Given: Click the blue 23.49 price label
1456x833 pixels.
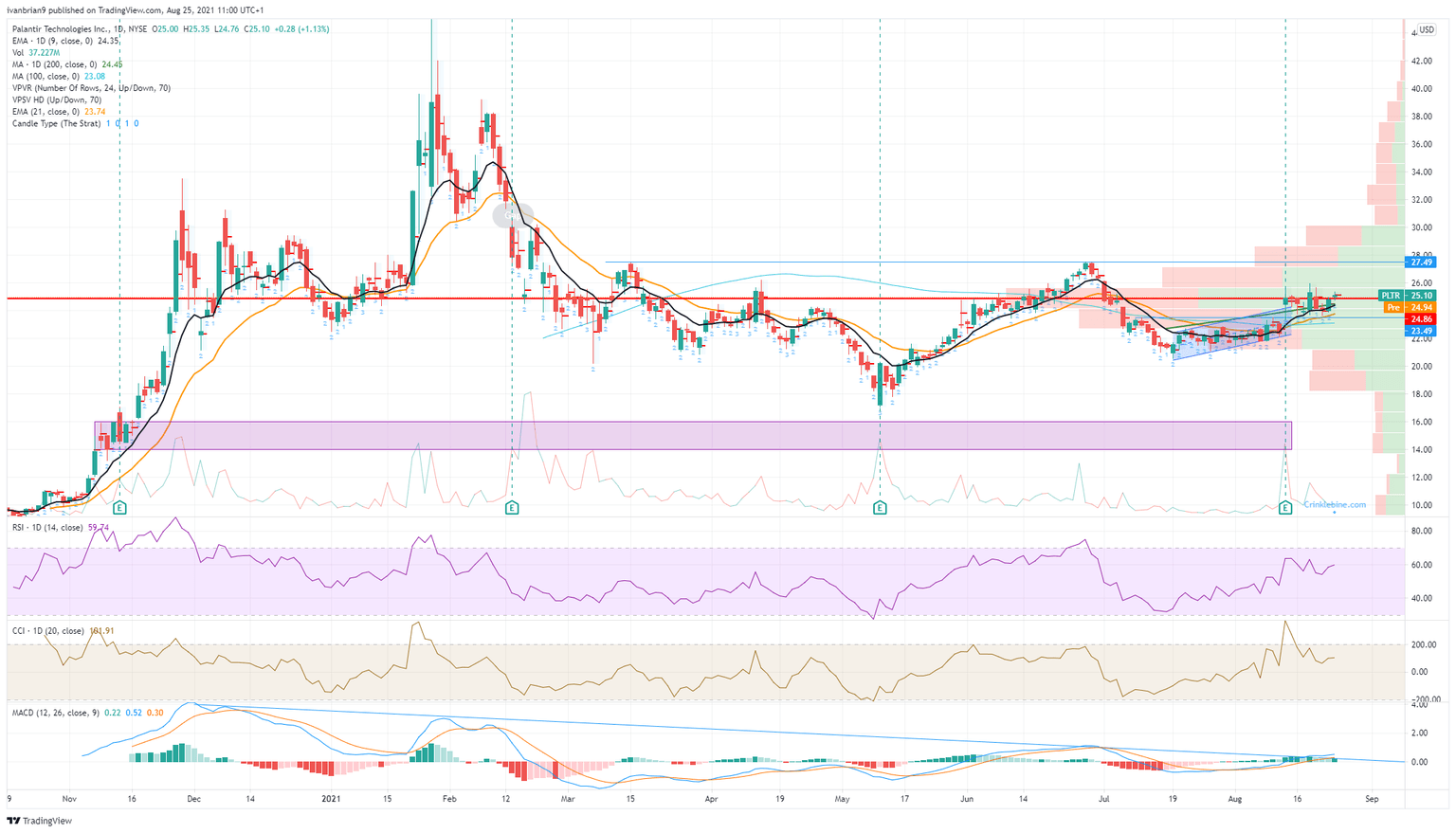Looking at the screenshot, I should click(1421, 331).
